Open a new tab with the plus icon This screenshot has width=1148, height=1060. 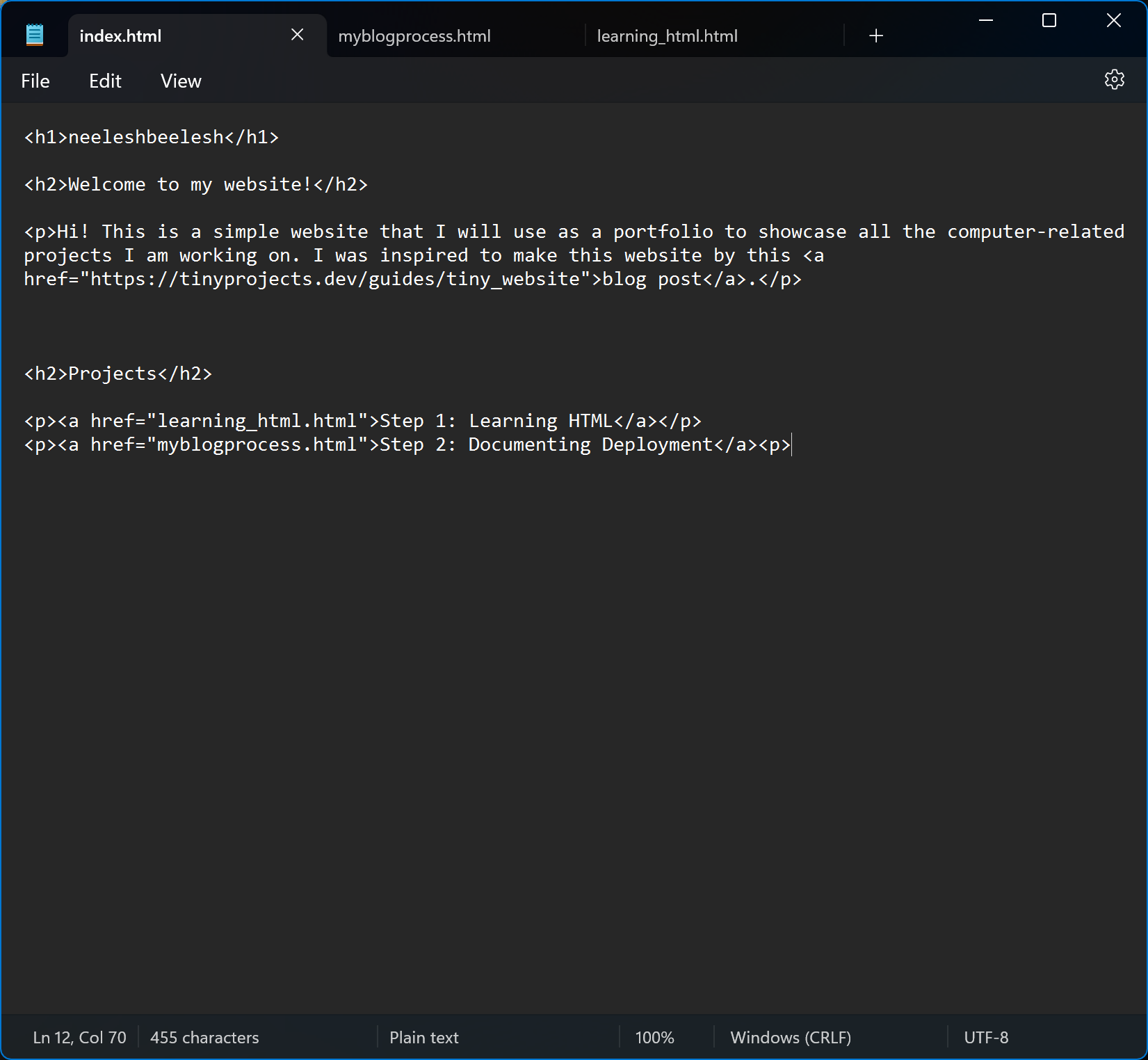point(875,35)
